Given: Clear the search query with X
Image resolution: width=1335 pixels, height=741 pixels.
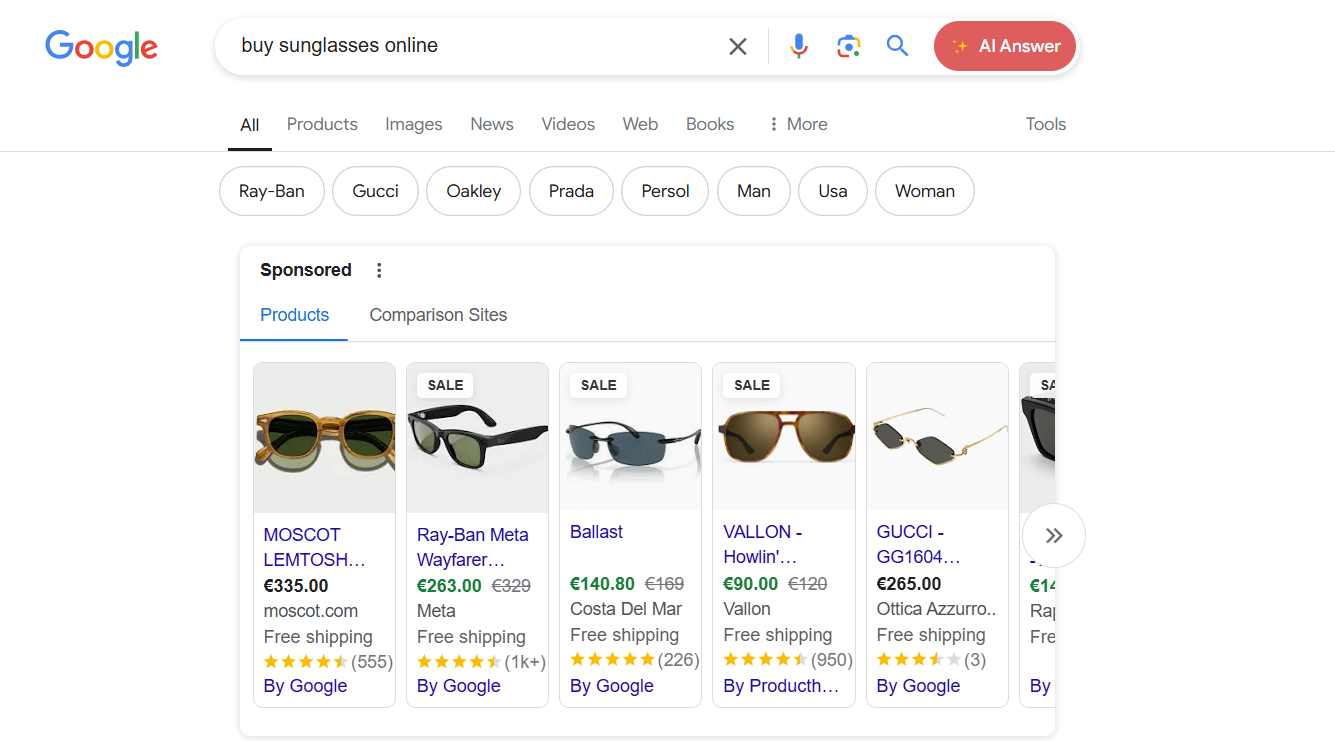Looking at the screenshot, I should 738,46.
